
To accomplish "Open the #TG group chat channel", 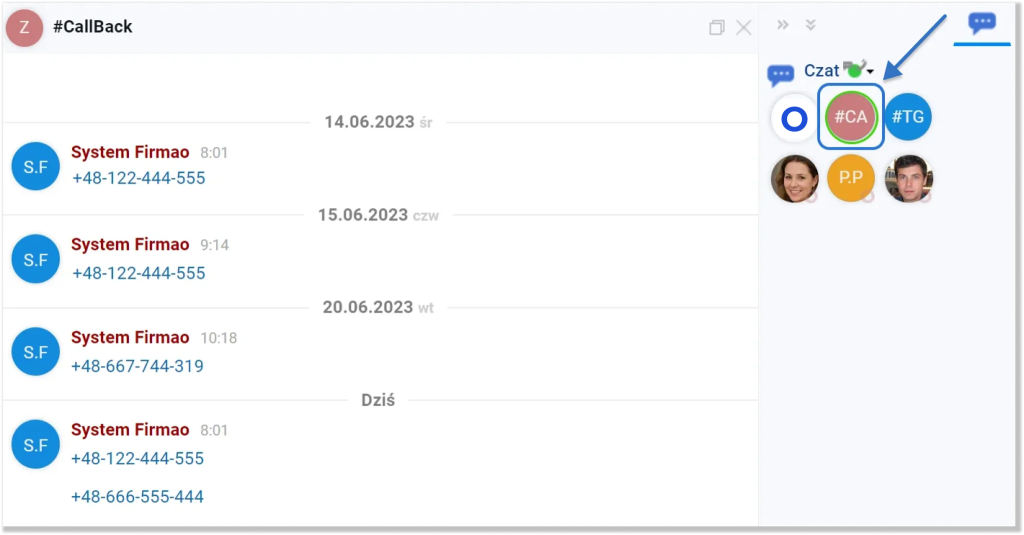I will tap(908, 118).
